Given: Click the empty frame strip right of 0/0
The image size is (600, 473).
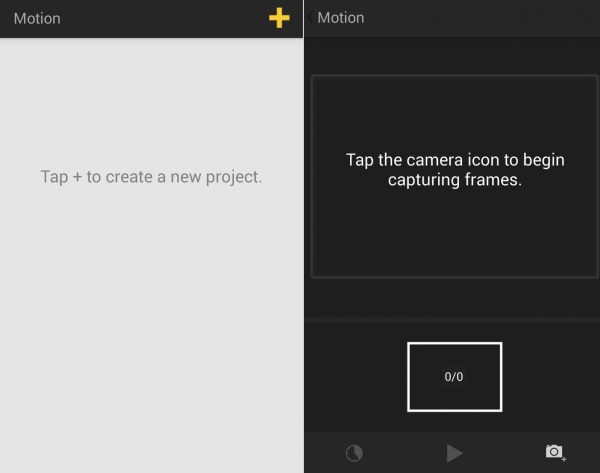Looking at the screenshot, I should pos(551,377).
